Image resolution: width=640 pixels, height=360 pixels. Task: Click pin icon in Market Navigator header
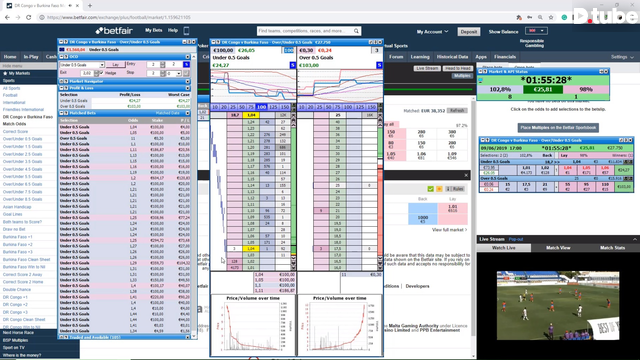point(66,82)
